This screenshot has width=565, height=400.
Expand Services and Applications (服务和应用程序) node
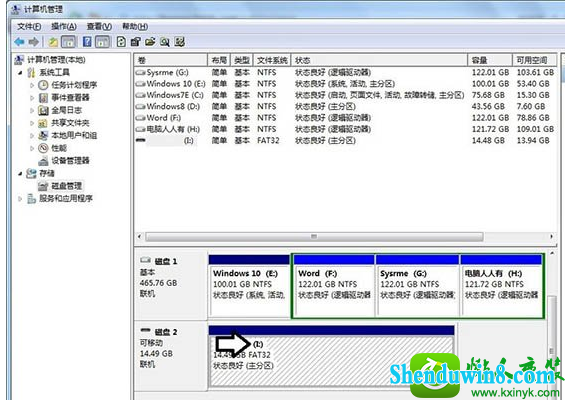click(20, 199)
